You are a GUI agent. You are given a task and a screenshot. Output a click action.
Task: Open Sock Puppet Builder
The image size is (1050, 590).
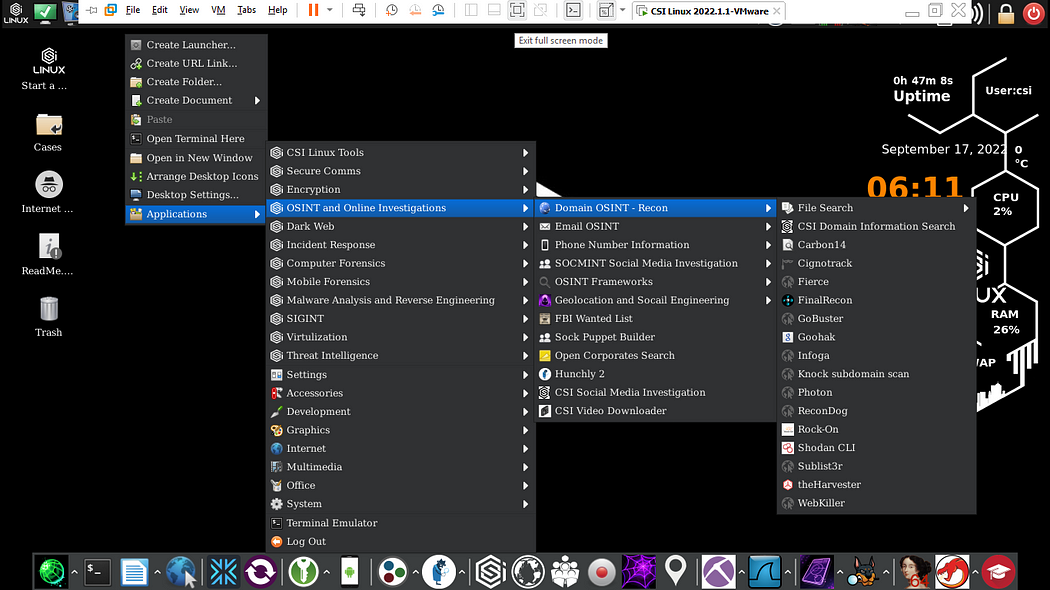(656, 337)
